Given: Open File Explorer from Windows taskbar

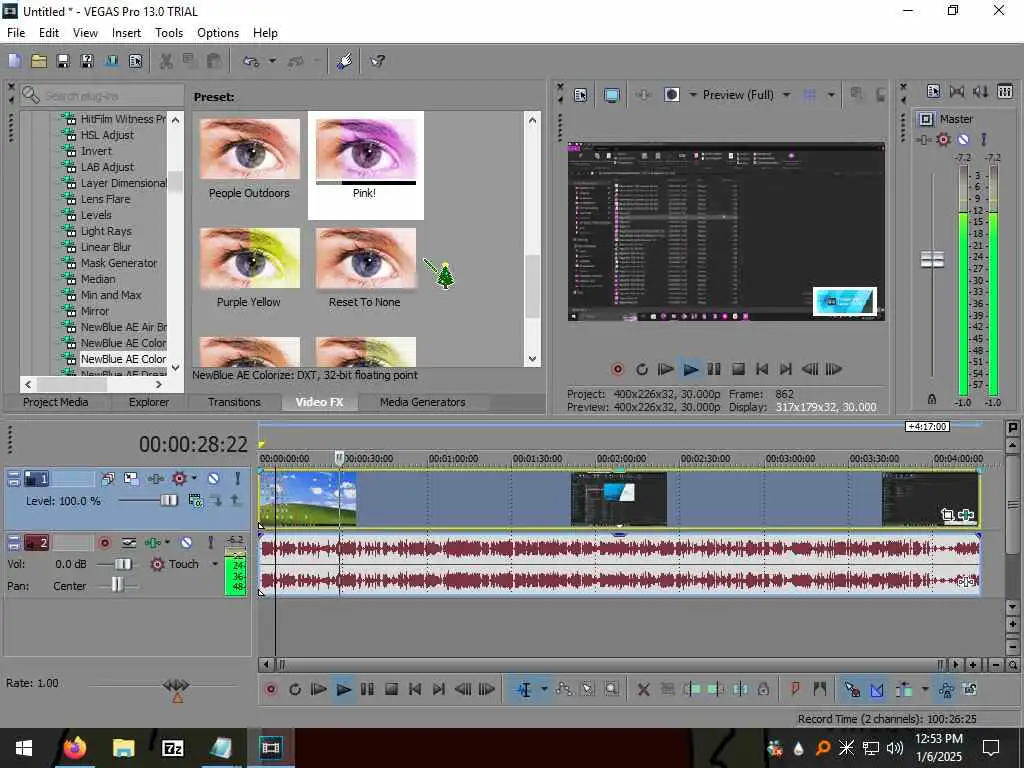Looking at the screenshot, I should (123, 748).
